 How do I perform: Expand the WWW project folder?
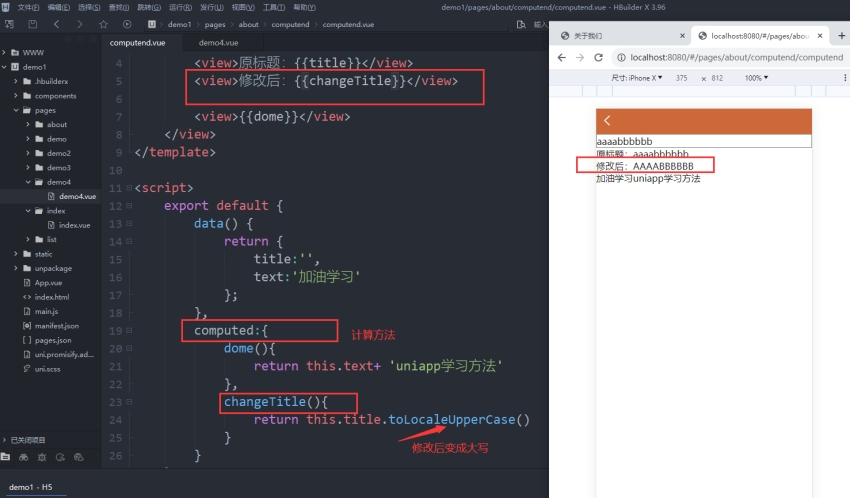4,53
